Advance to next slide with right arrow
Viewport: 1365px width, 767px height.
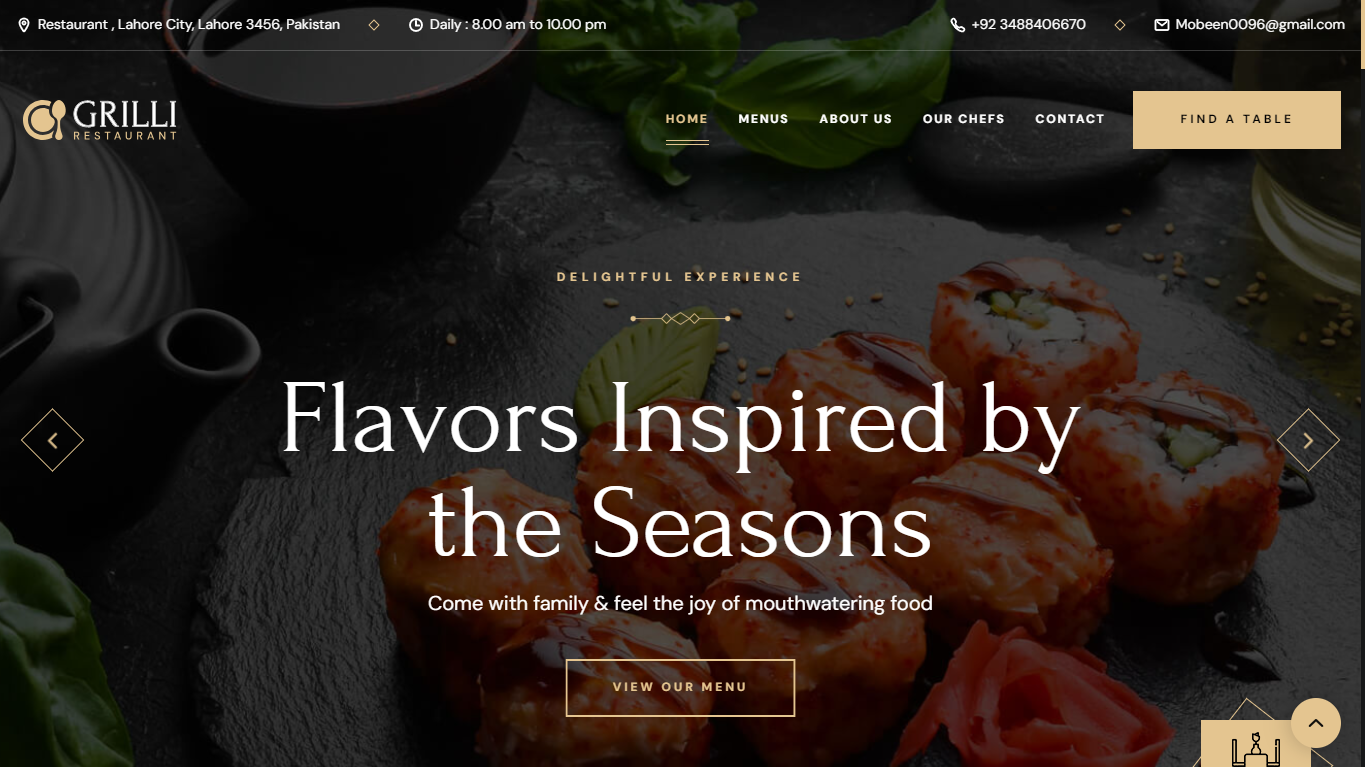1308,440
